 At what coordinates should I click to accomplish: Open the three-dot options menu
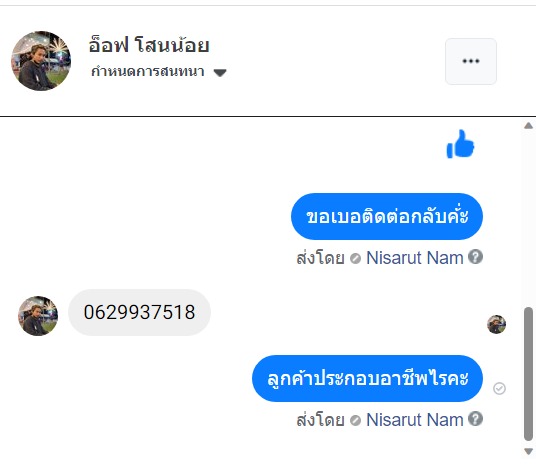tap(471, 61)
